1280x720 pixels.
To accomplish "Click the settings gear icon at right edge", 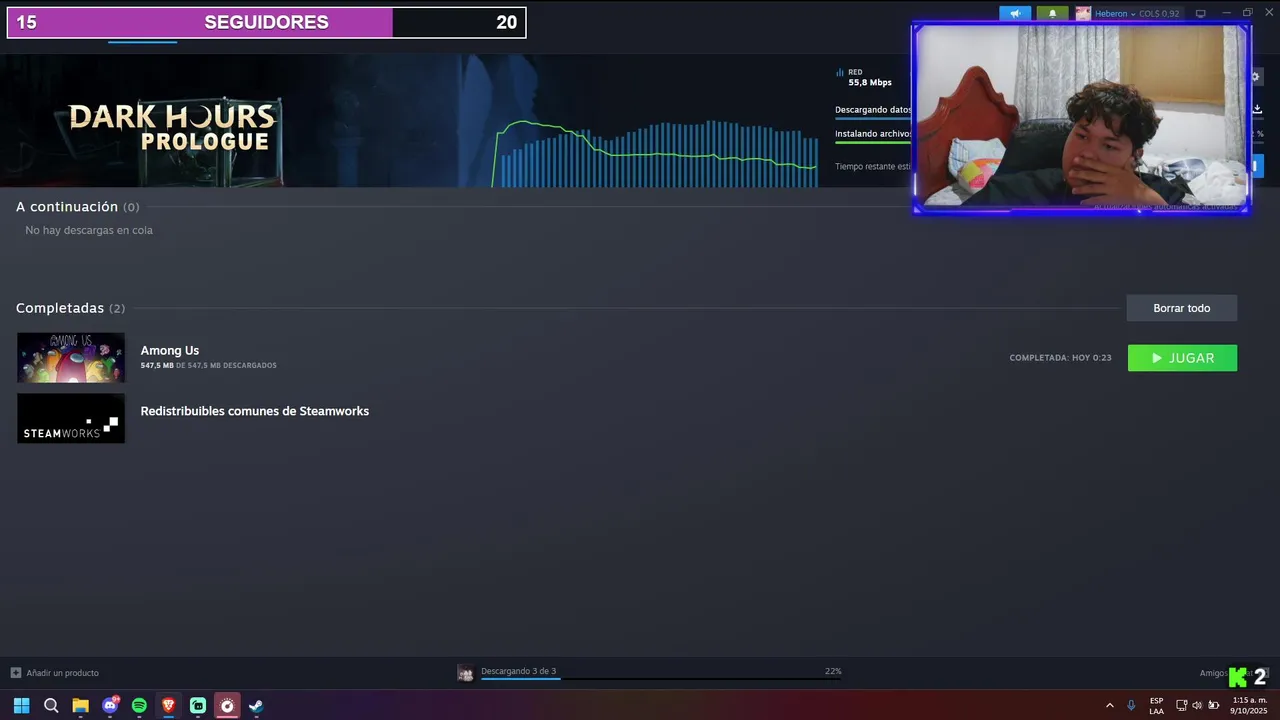I will click(x=1256, y=77).
